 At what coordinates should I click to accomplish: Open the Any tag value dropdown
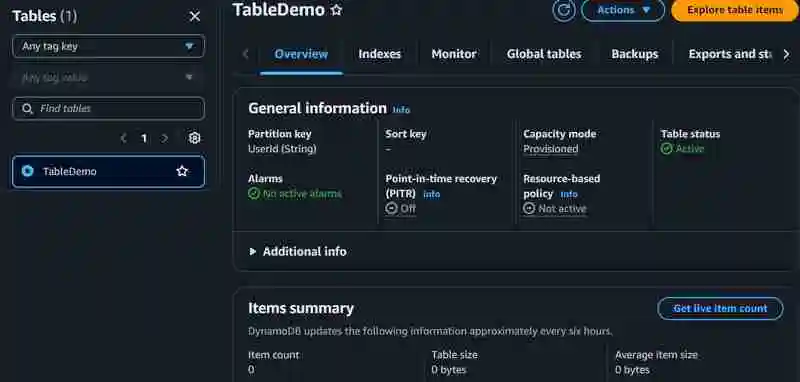[108, 78]
